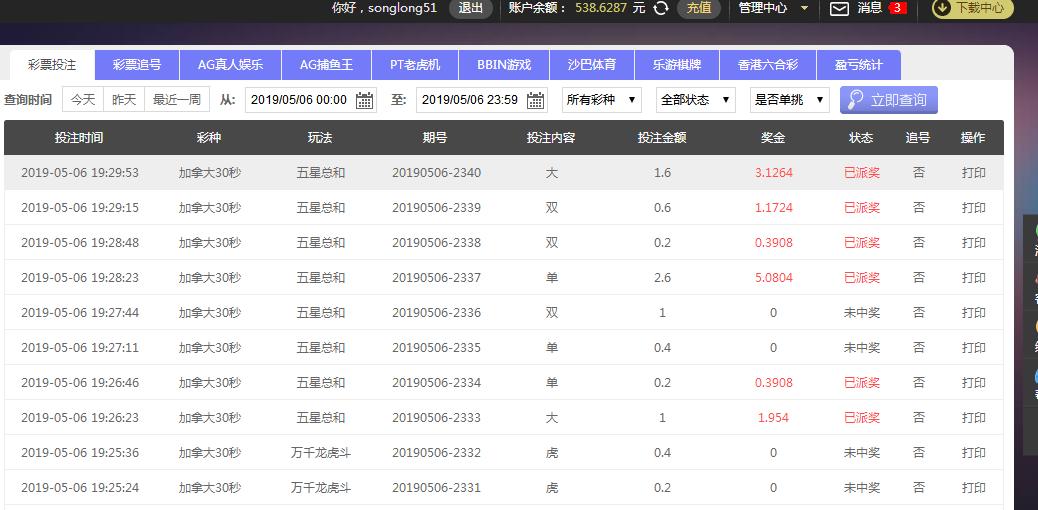Click the 奖金 column header

[x=773, y=138]
